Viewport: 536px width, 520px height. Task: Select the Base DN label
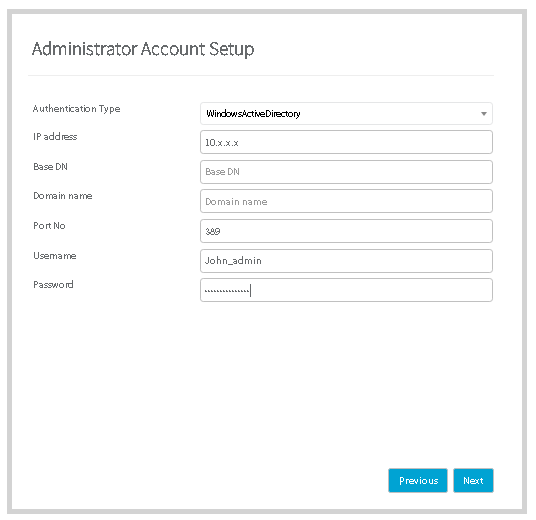(50, 166)
